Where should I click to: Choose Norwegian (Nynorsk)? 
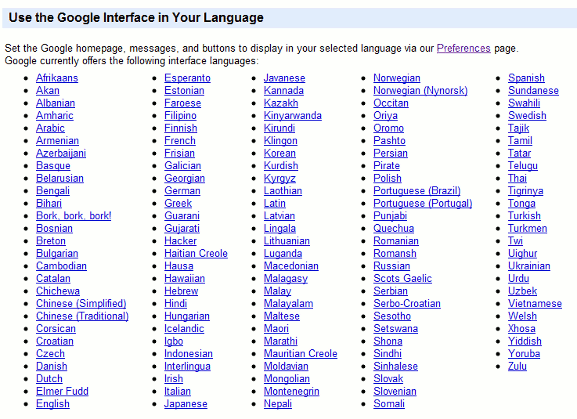point(420,90)
